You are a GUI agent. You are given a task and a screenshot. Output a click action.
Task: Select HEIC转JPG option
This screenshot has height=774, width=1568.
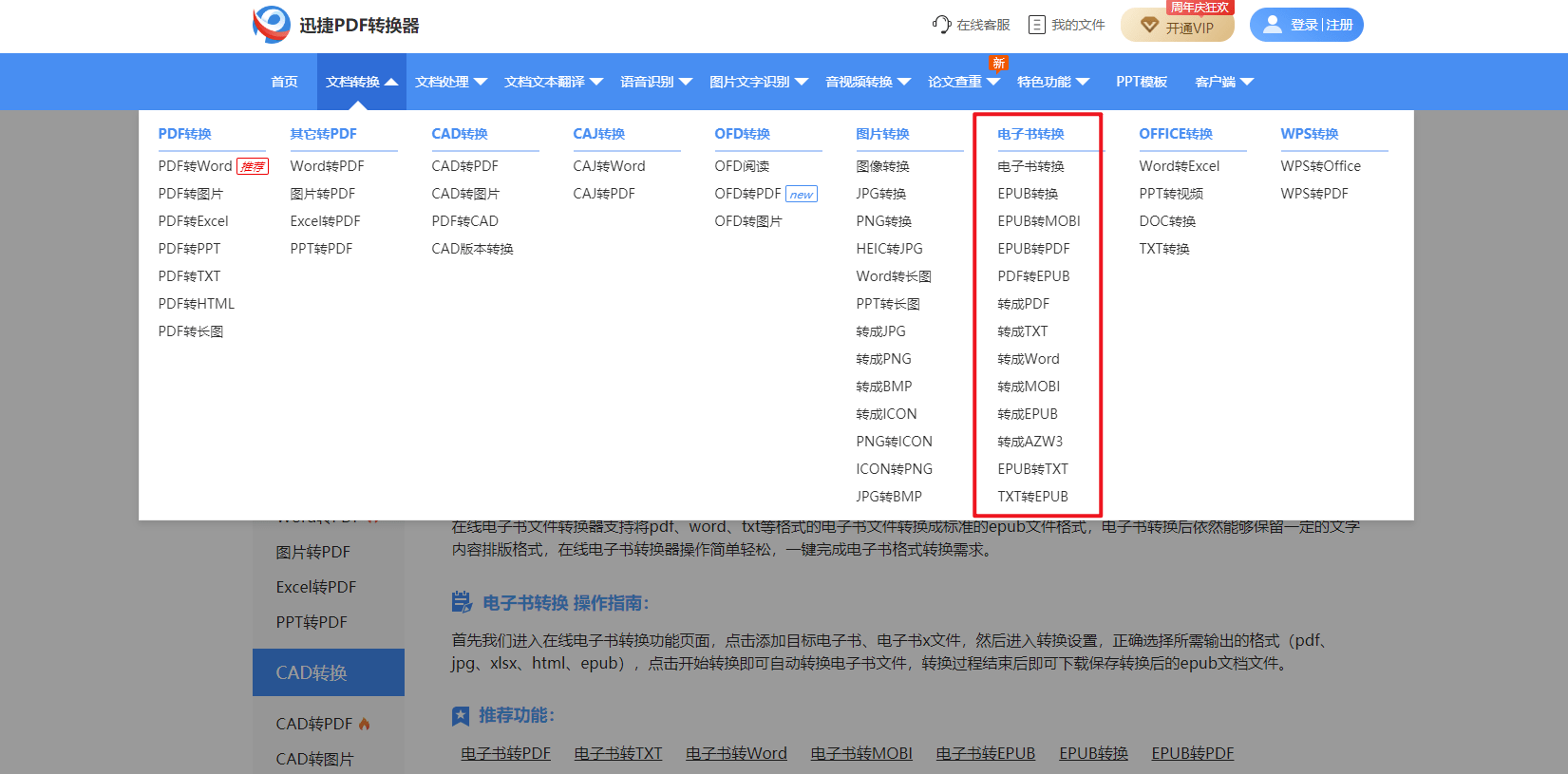(890, 249)
